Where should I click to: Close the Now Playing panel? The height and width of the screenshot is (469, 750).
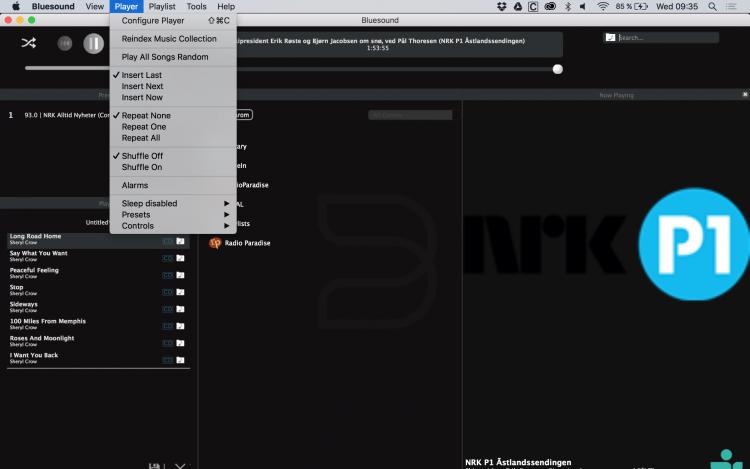[x=745, y=95]
